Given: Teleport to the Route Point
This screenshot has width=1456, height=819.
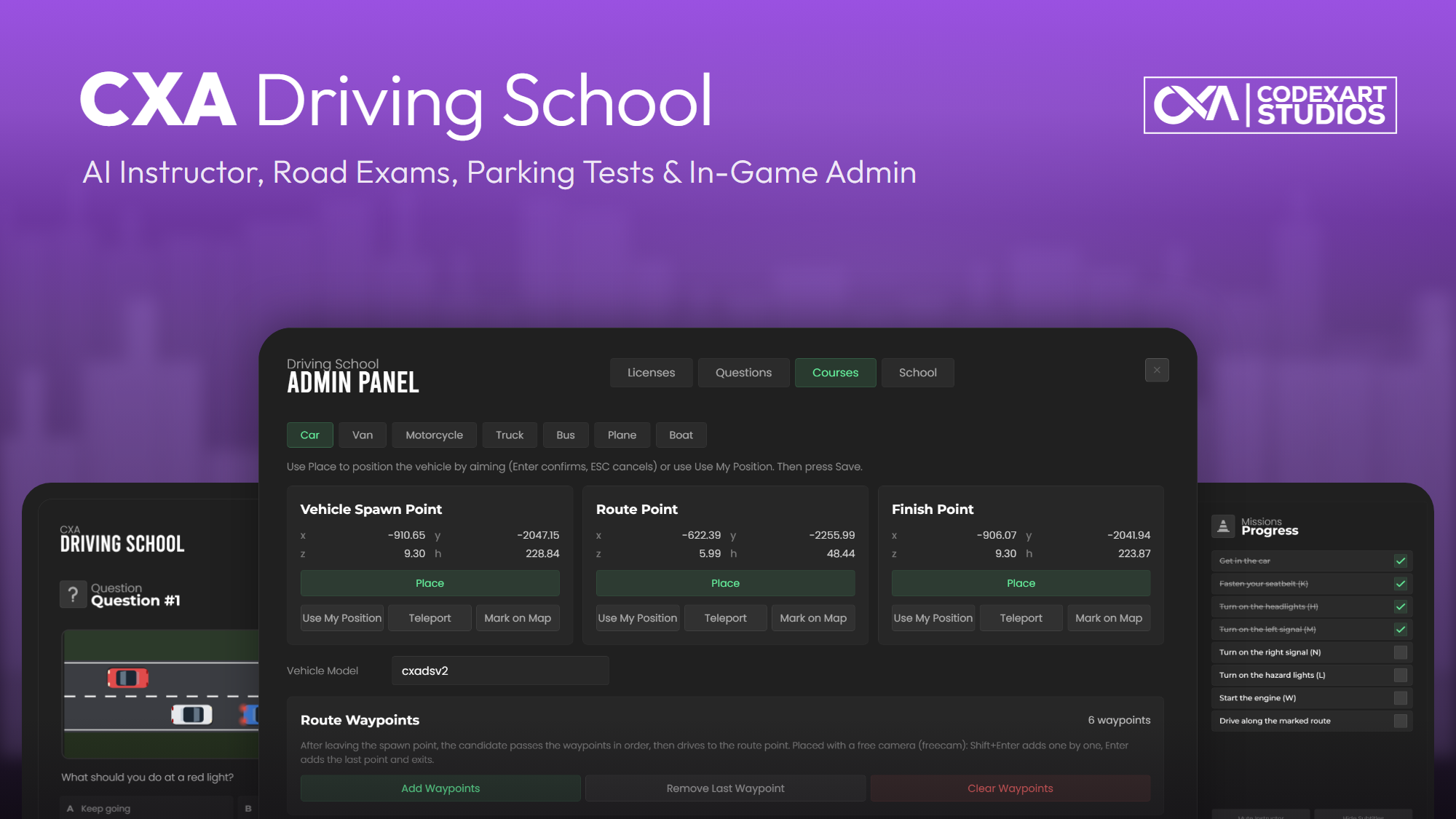Looking at the screenshot, I should coord(725,618).
